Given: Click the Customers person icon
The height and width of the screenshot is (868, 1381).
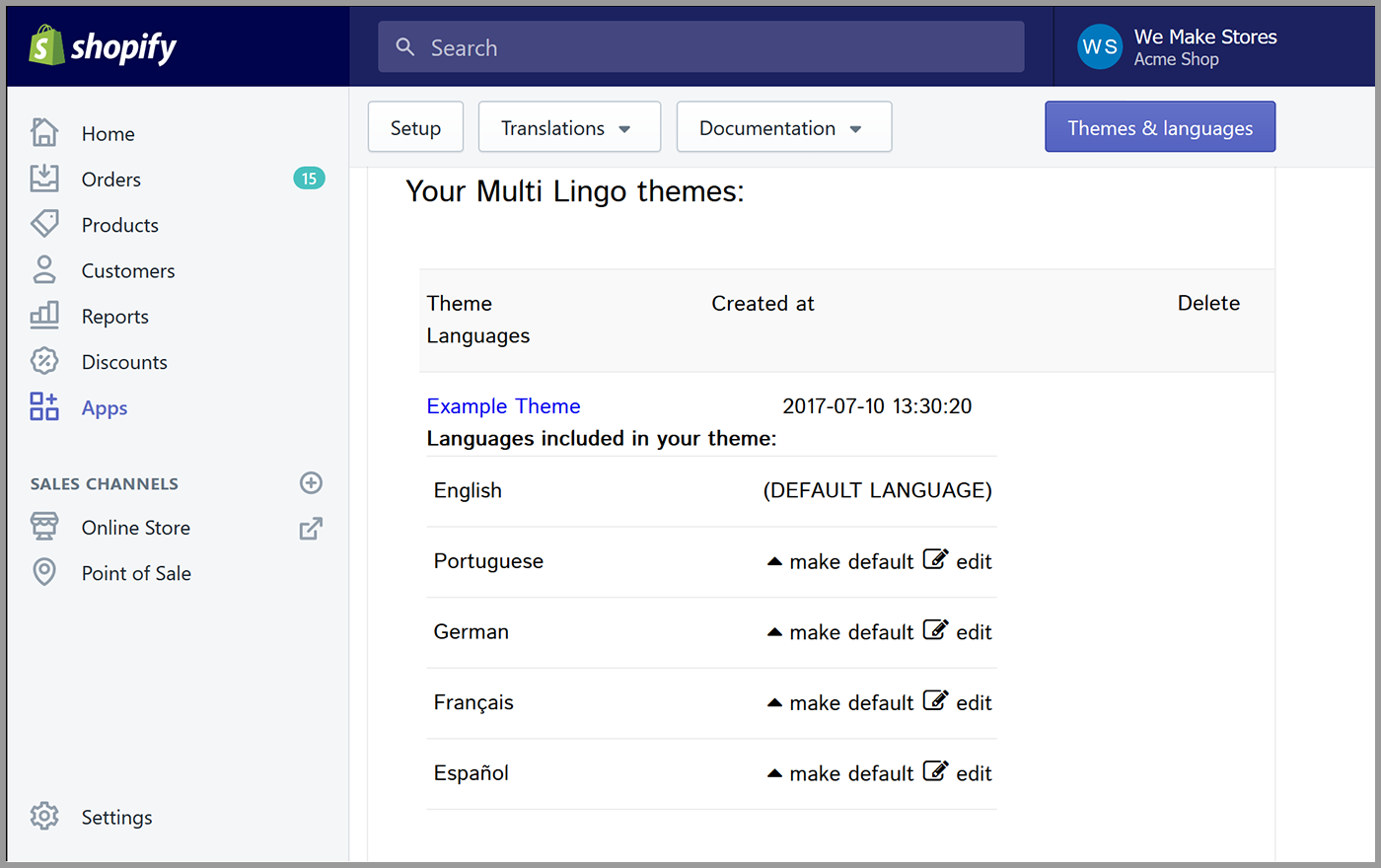Looking at the screenshot, I should click(44, 269).
